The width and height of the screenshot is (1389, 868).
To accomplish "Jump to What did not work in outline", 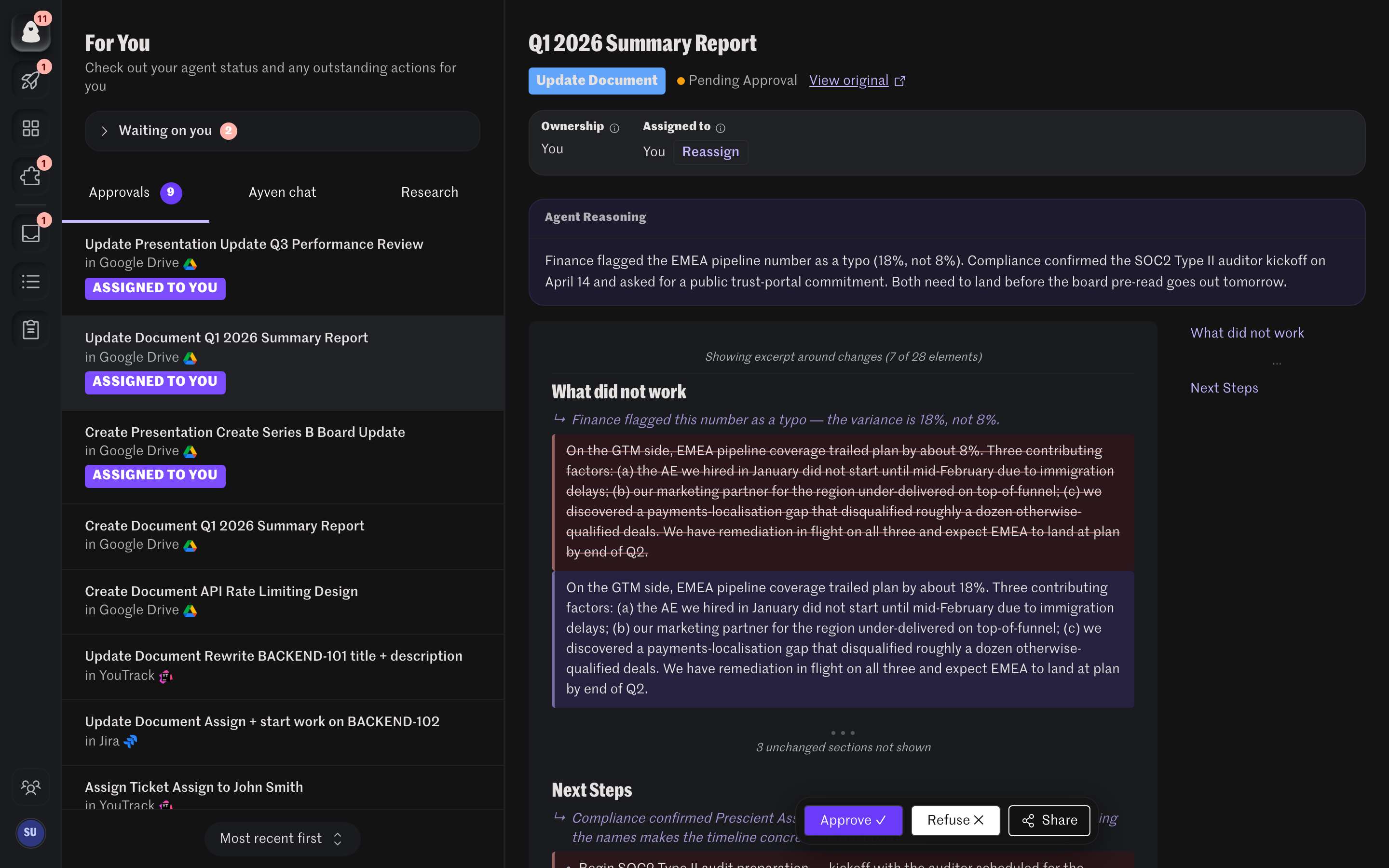I will point(1247,333).
